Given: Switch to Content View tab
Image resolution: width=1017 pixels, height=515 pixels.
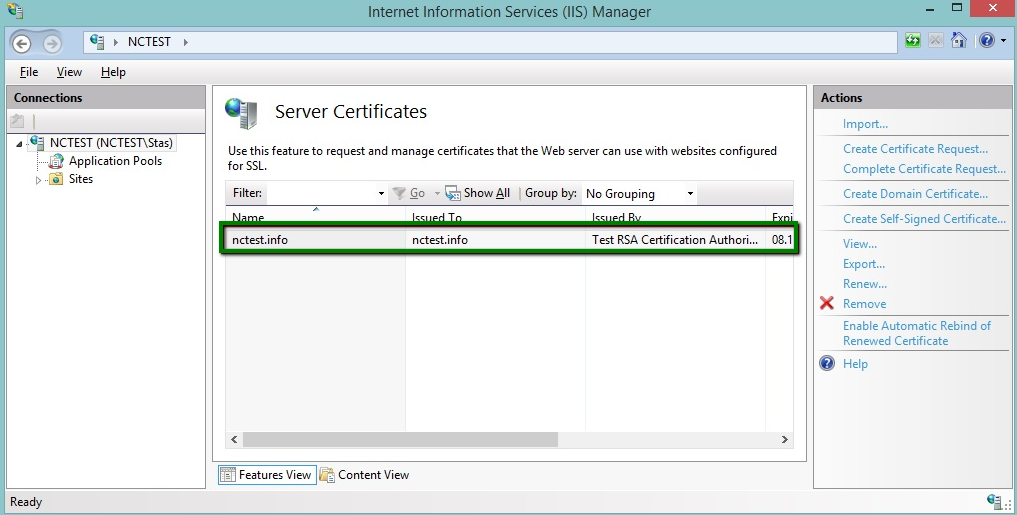Looking at the screenshot, I should 365,475.
